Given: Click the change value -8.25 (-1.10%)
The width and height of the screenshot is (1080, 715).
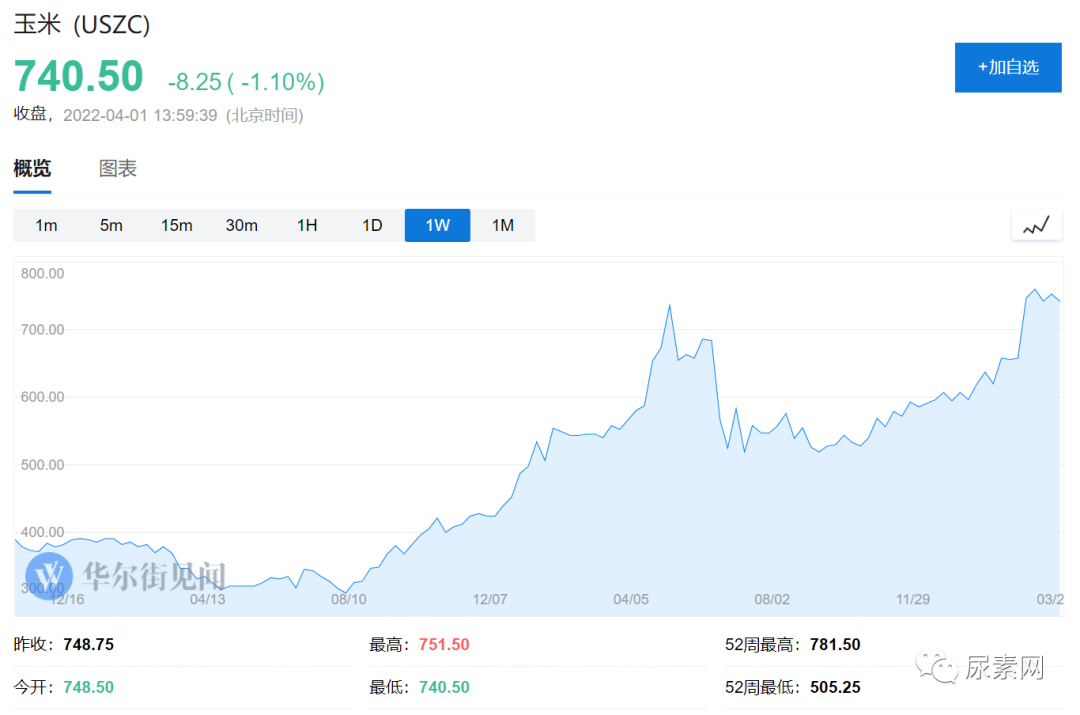Looking at the screenshot, I should coord(246,82).
